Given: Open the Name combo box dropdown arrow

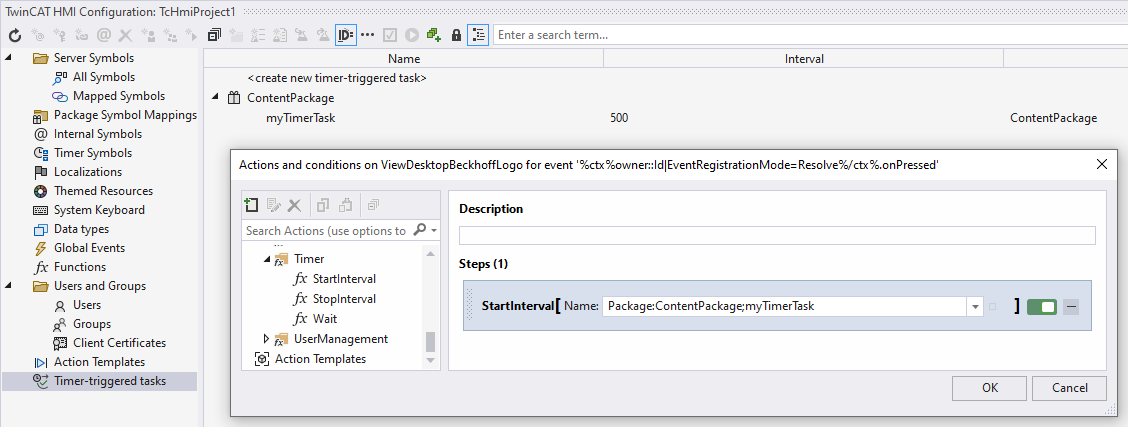Looking at the screenshot, I should pyautogui.click(x=975, y=306).
